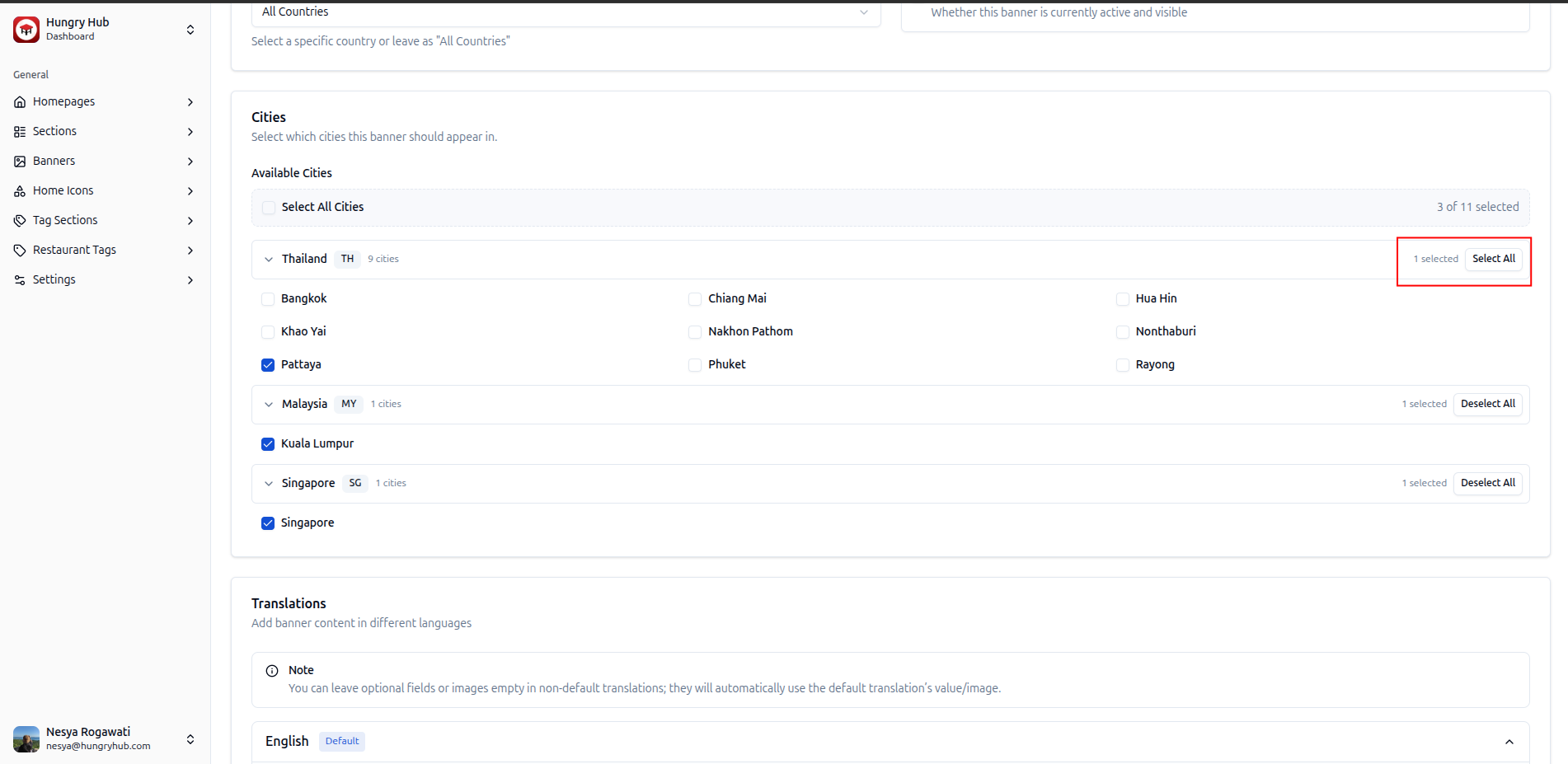This screenshot has width=1568, height=764.
Task: Uncheck the Kuala Lumpur checkbox
Action: [268, 444]
